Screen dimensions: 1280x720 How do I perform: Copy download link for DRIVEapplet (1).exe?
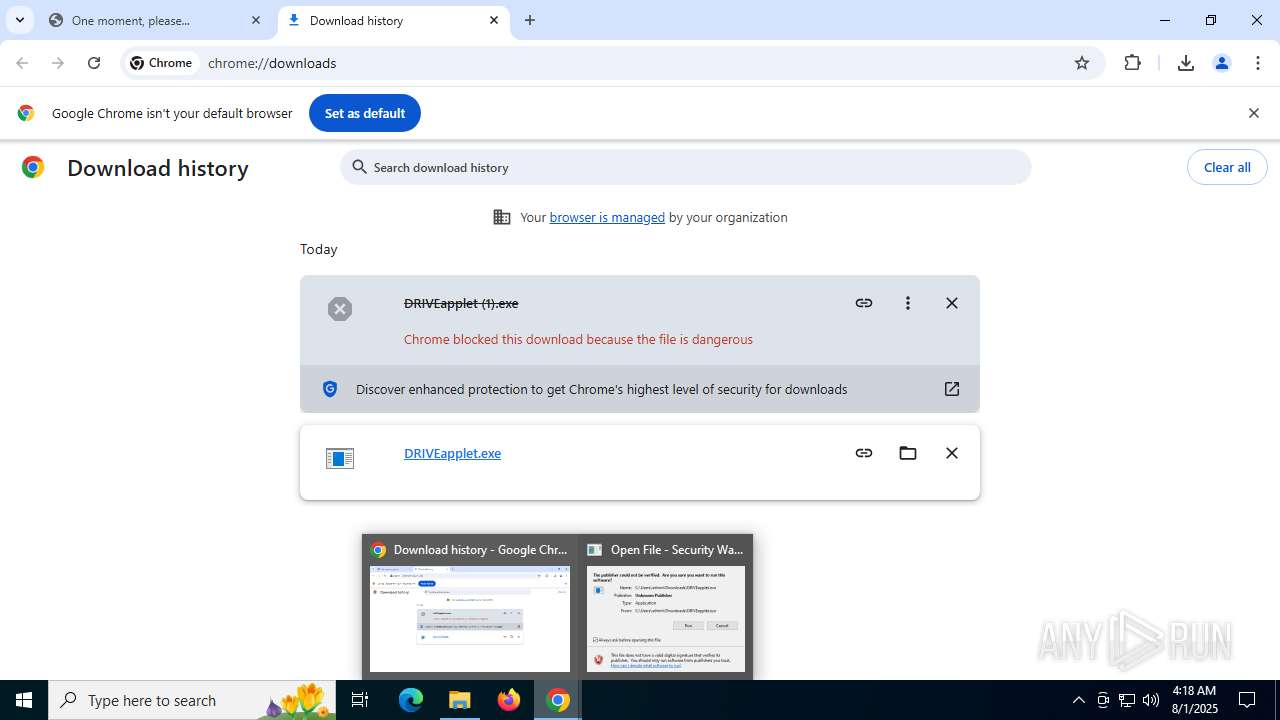point(864,303)
